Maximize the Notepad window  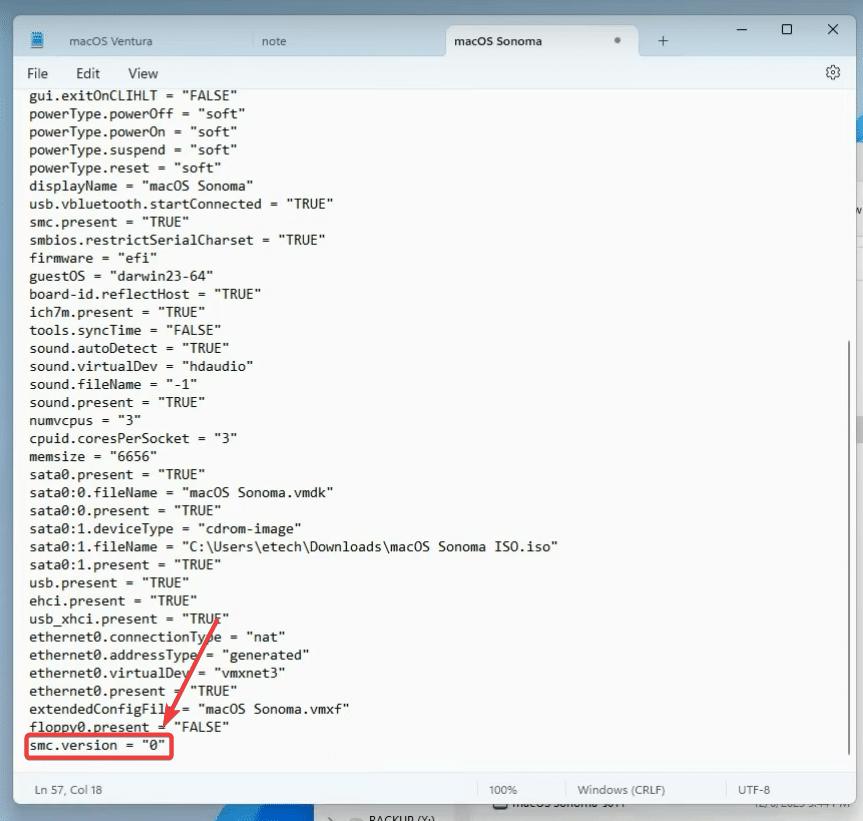786,29
